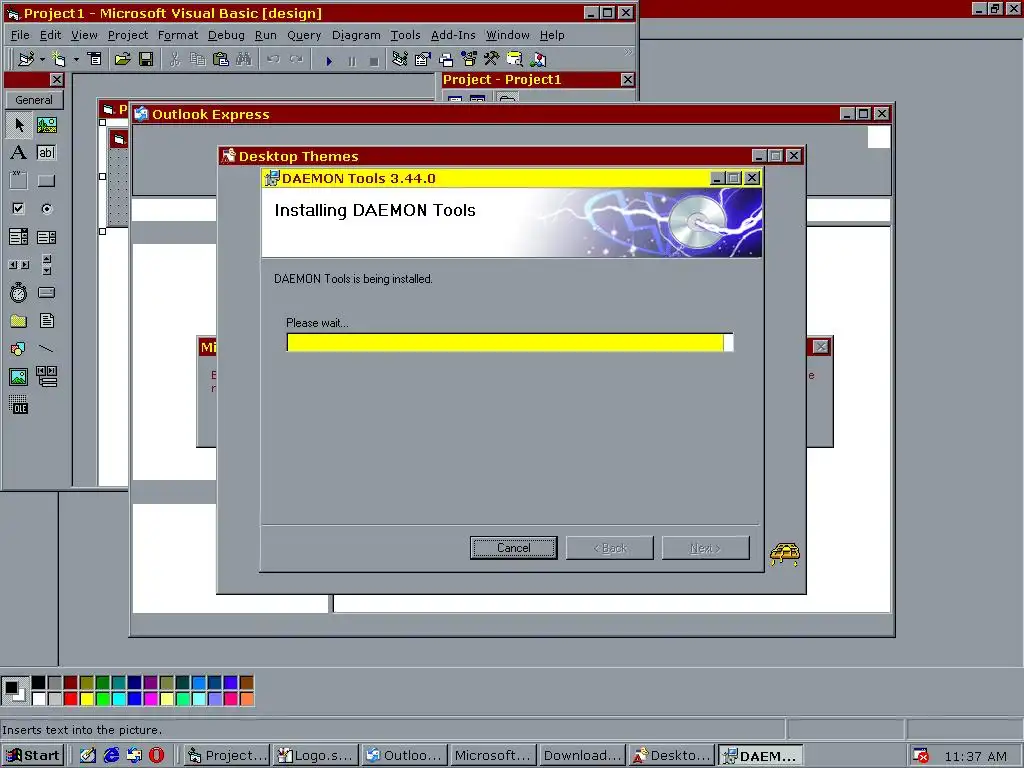Screen dimensions: 1024x768
Task: Select the vertical scrollbar control in toolbox
Action: 46,264
